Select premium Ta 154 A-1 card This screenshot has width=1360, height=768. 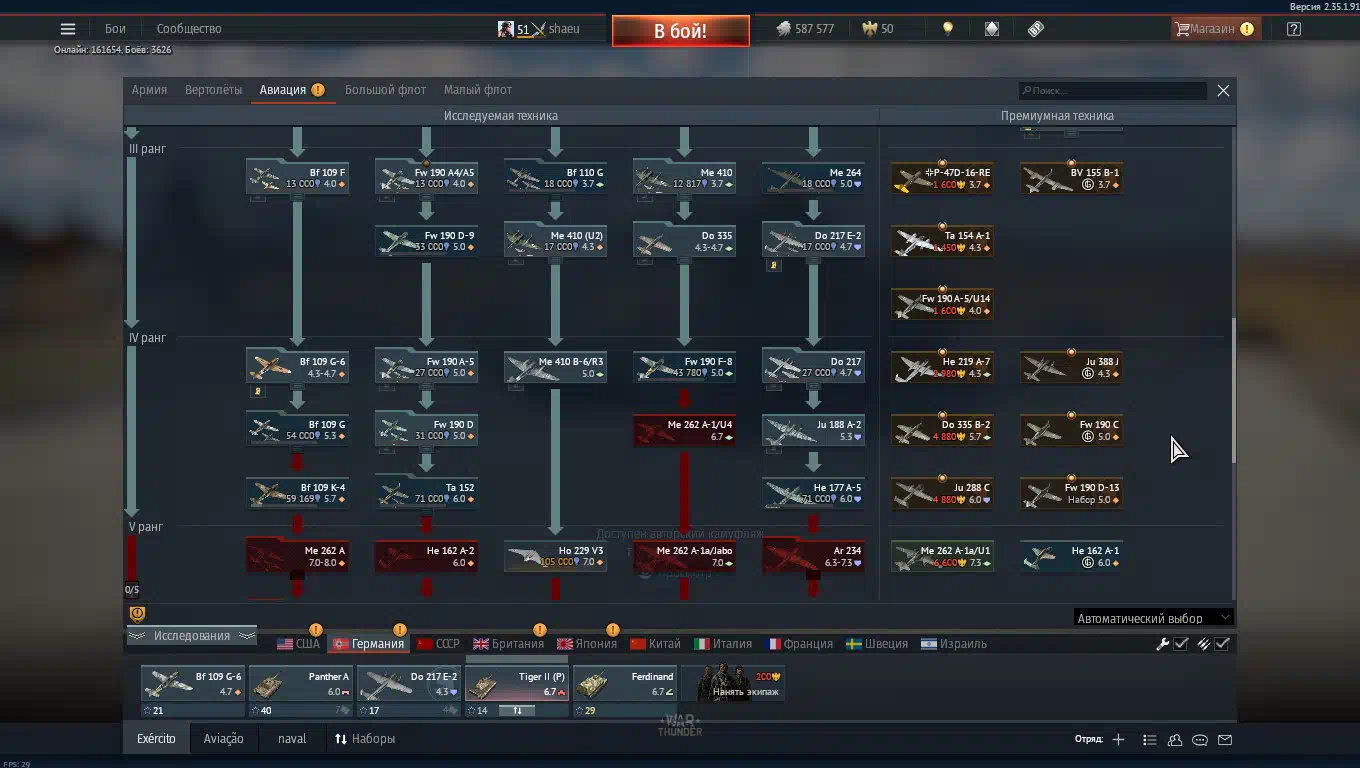coord(943,241)
